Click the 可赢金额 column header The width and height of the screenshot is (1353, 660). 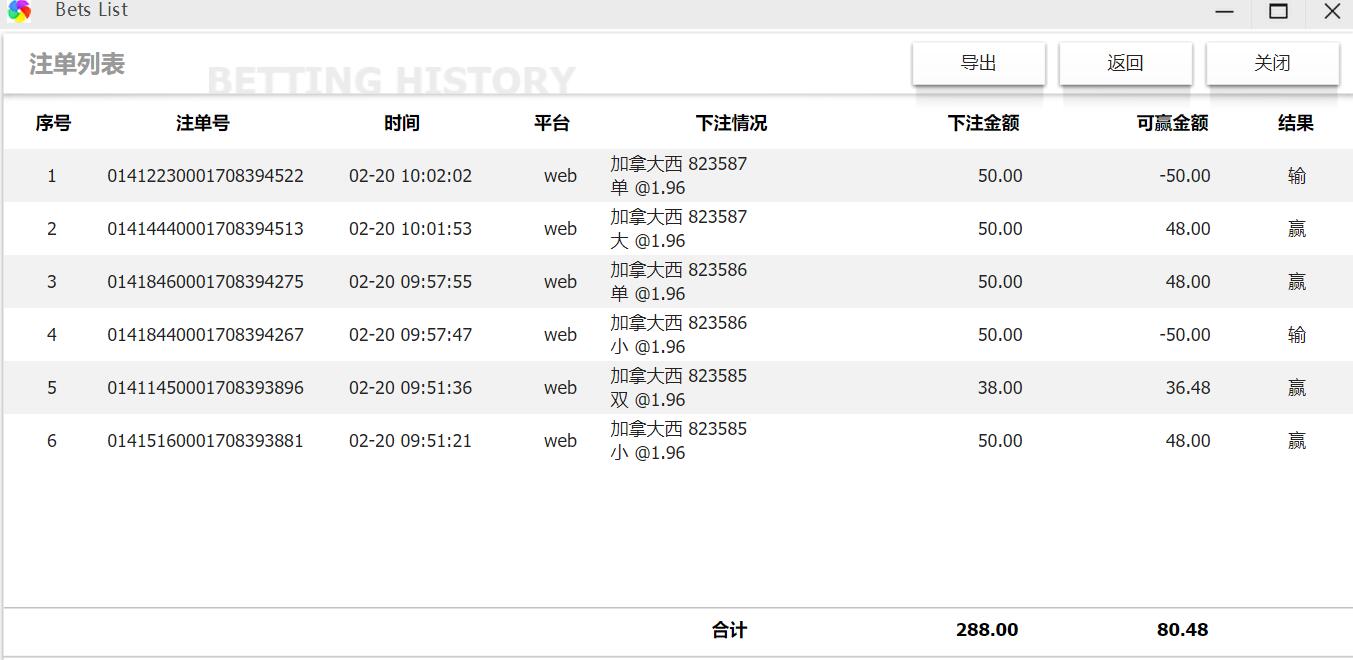1172,123
